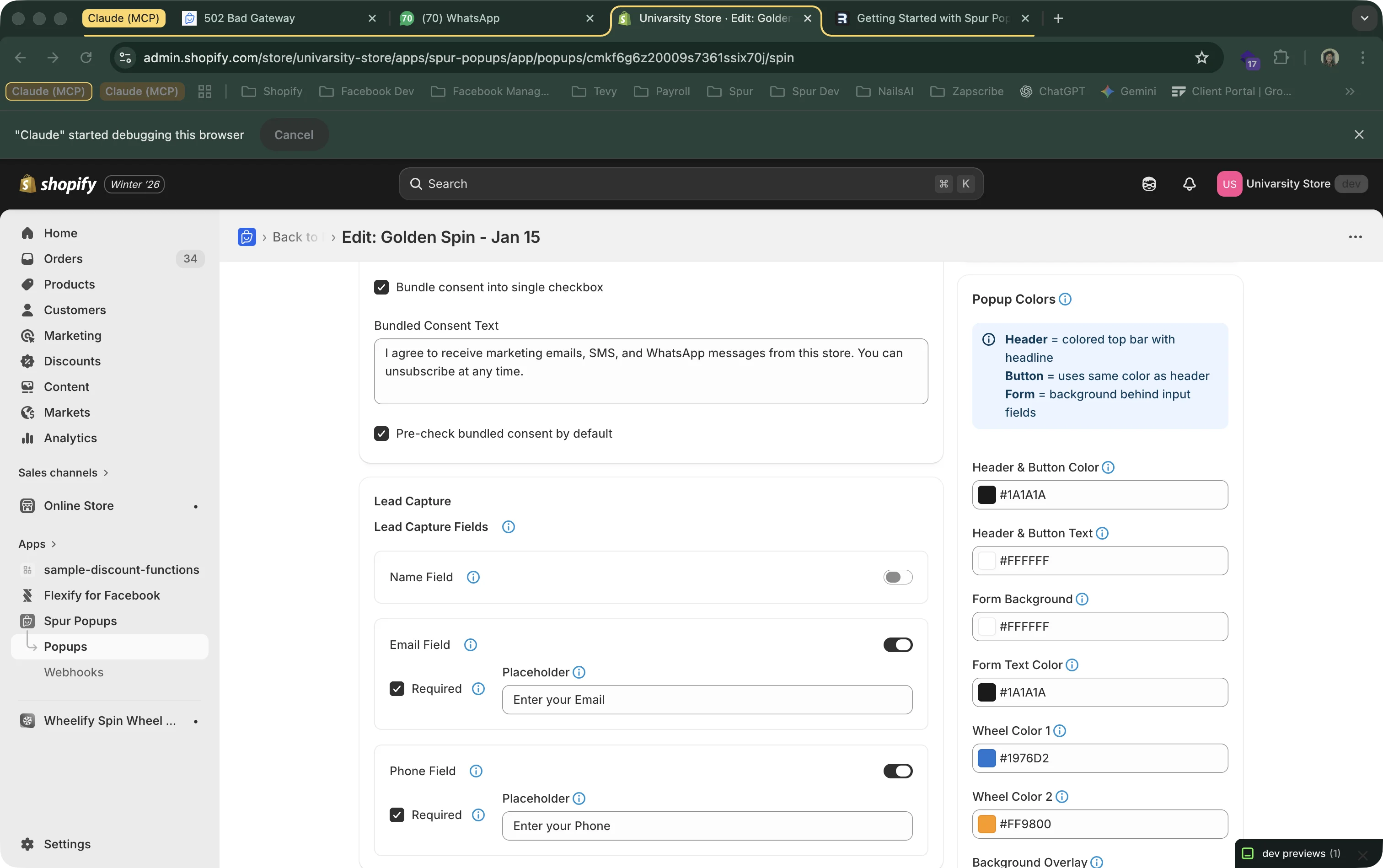1383x868 pixels.
Task: Select the Wheelify Spin Wheel app icon
Action: click(27, 720)
